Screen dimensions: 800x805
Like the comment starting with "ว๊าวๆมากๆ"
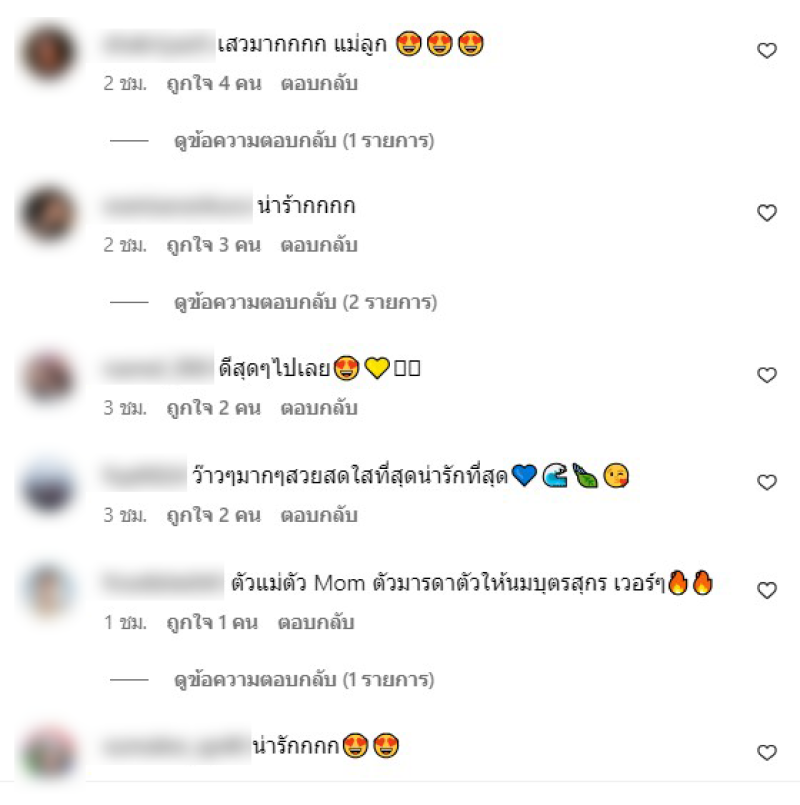coord(767,482)
